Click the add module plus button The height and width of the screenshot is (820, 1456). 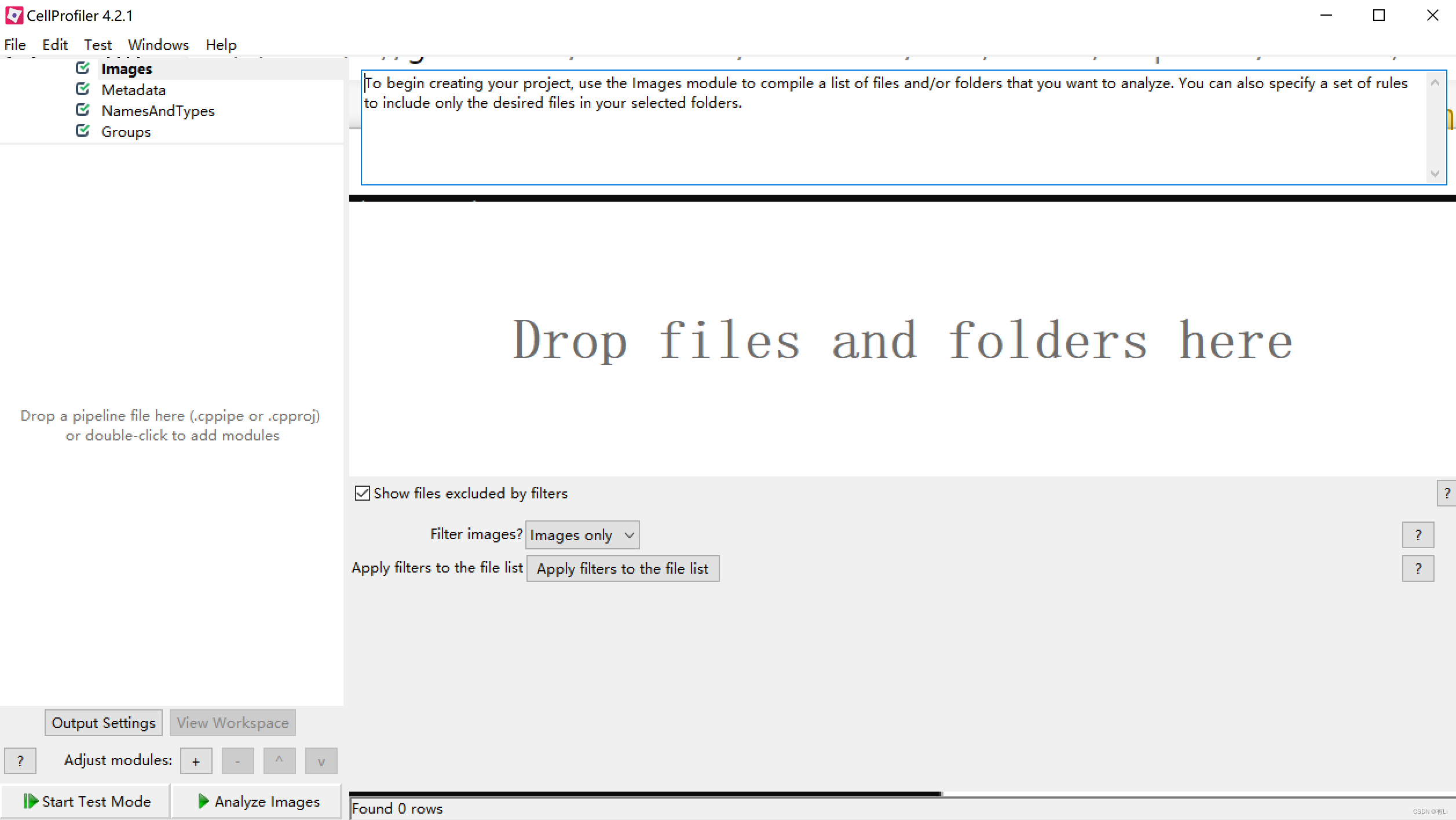coord(195,761)
